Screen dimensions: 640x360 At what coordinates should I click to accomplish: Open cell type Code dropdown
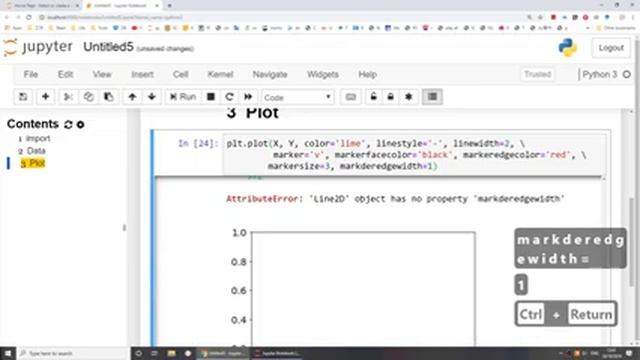click(x=298, y=97)
